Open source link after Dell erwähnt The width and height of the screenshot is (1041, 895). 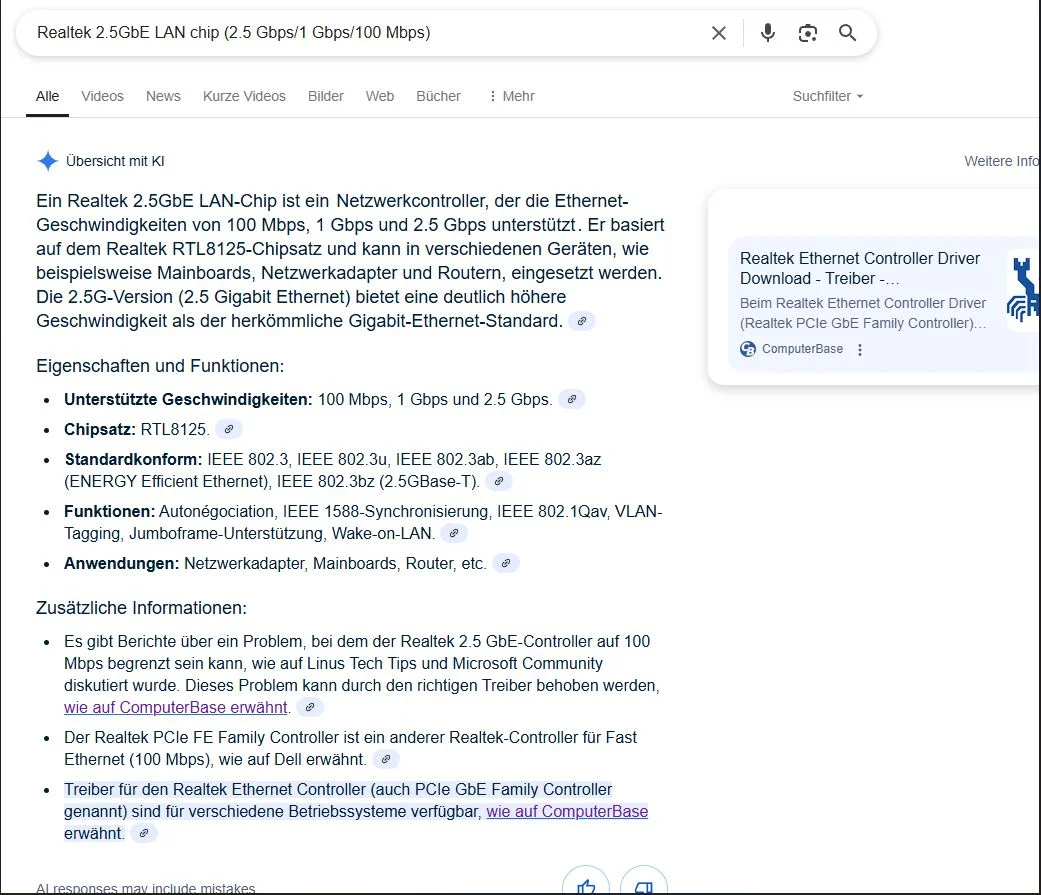pyautogui.click(x=386, y=759)
